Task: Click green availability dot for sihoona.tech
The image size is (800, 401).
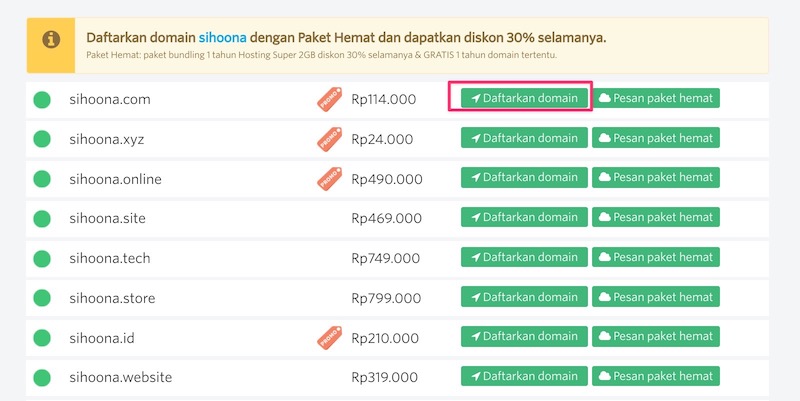Action: 42,258
